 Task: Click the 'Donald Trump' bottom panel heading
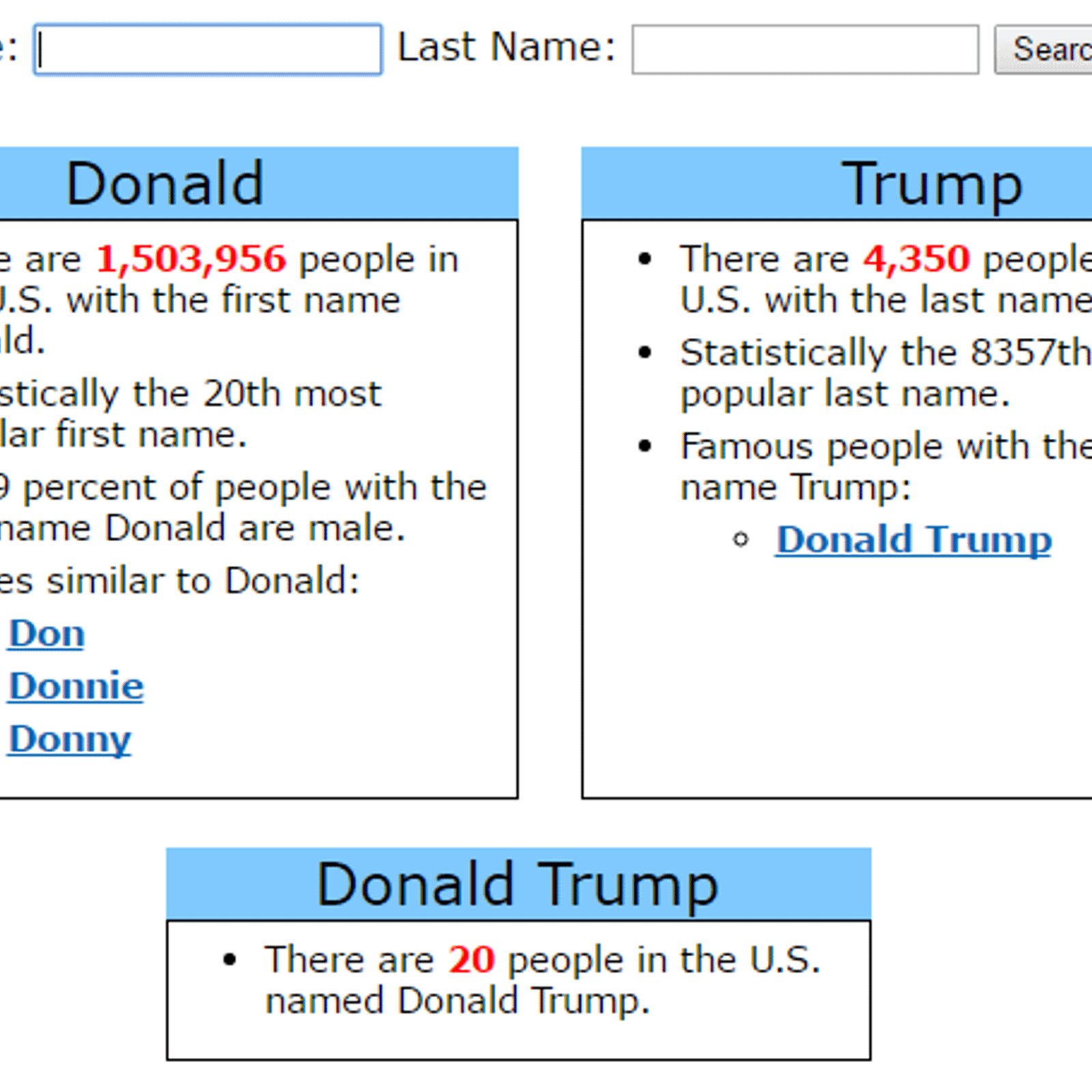(519, 884)
